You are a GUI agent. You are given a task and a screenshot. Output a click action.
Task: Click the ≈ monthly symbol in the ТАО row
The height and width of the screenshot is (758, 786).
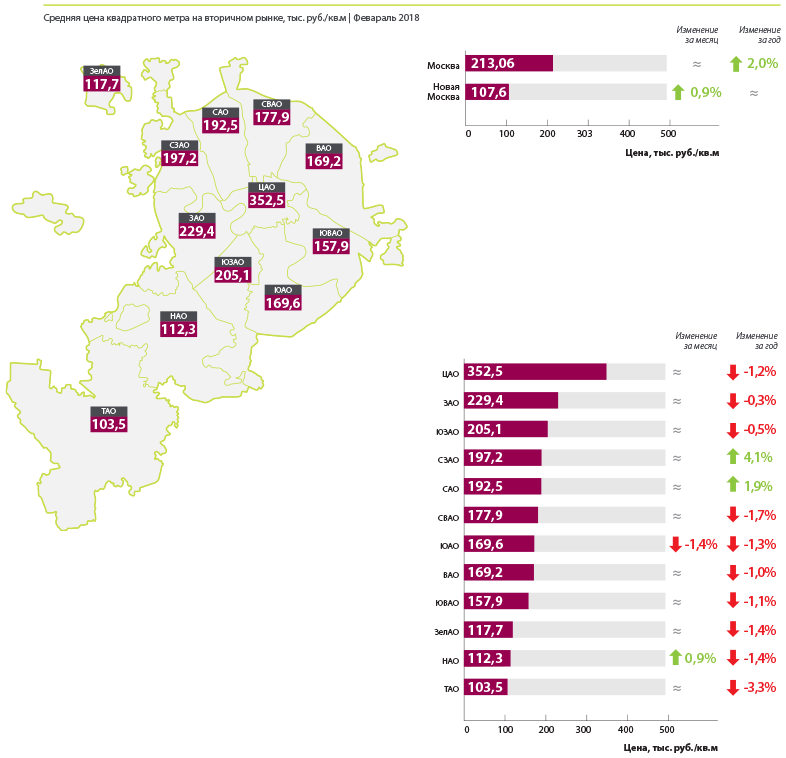(x=677, y=688)
